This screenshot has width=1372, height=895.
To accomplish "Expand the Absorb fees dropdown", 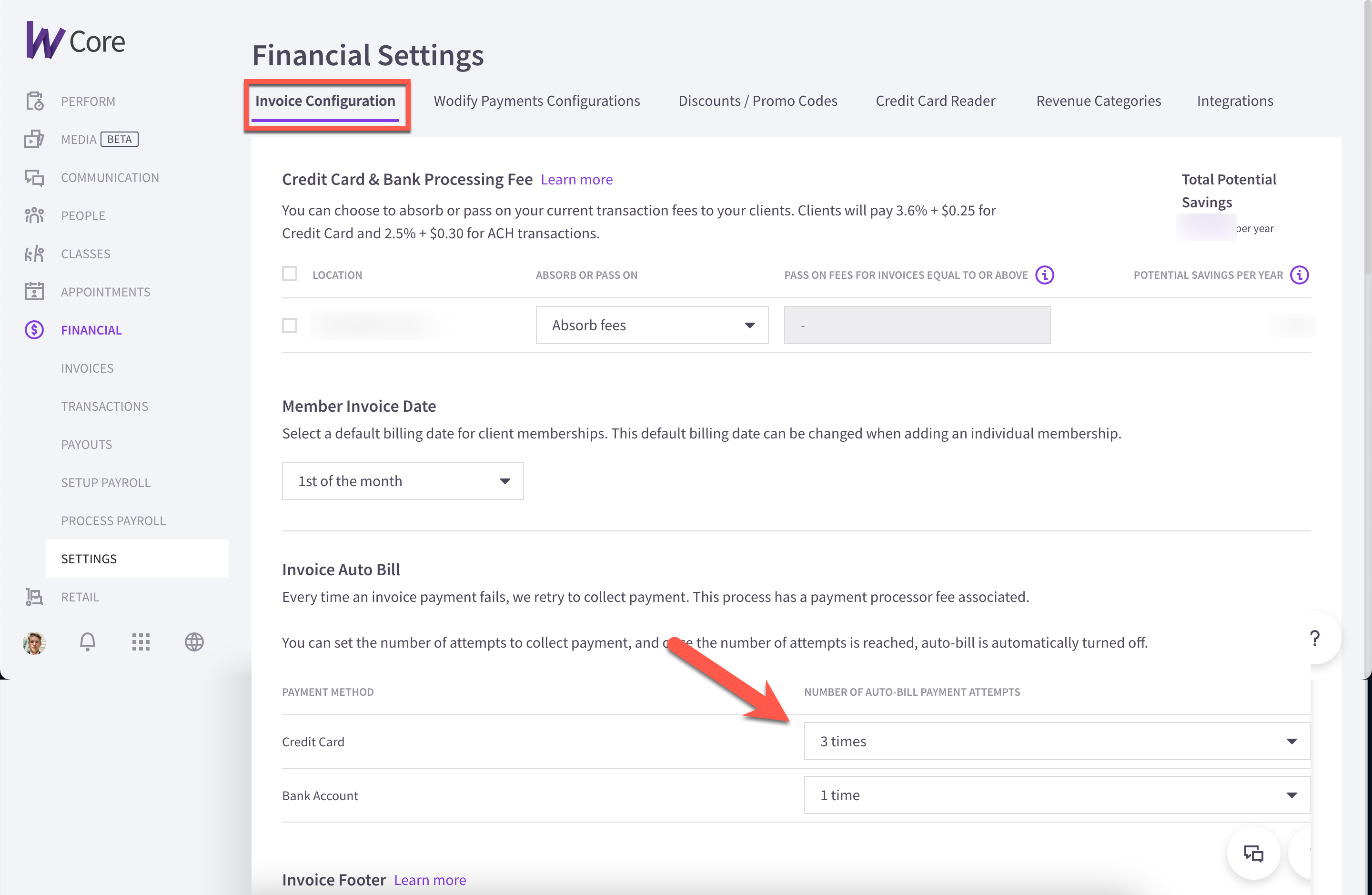I will [652, 325].
